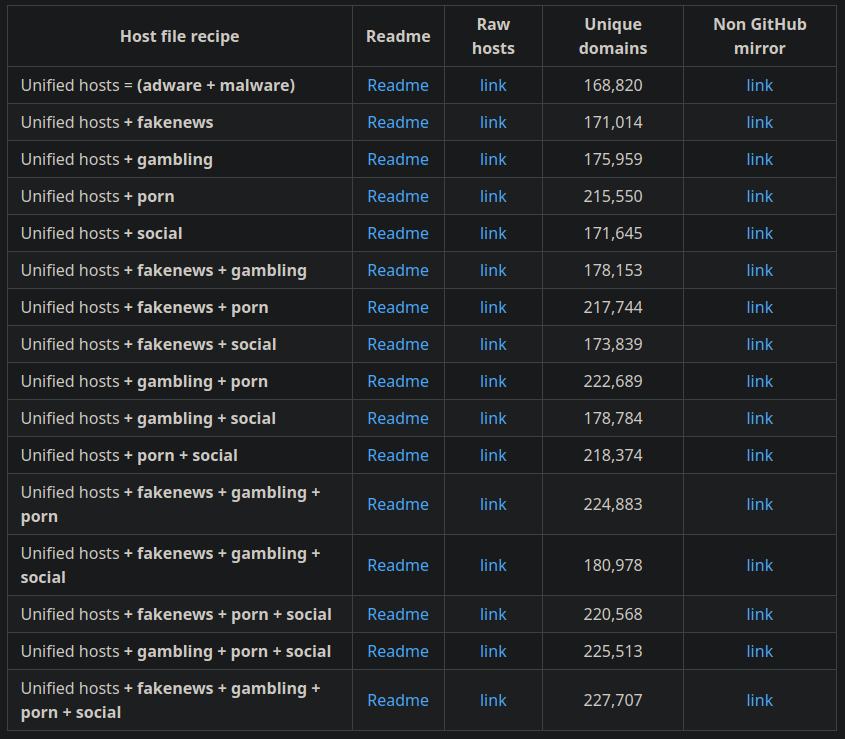Click Raw hosts link for fakenews + social

coord(493,344)
